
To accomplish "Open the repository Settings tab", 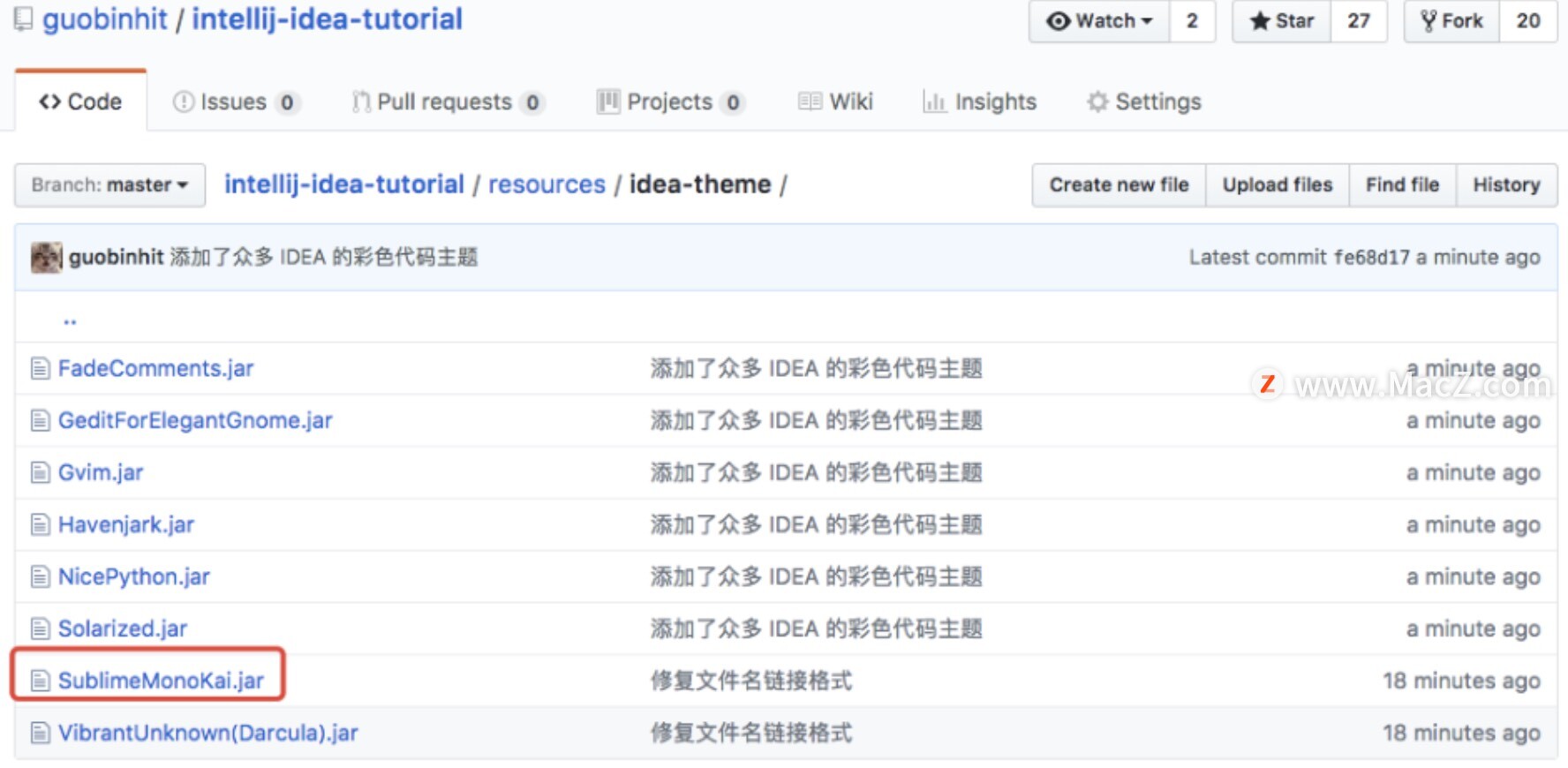I will (x=1143, y=102).
